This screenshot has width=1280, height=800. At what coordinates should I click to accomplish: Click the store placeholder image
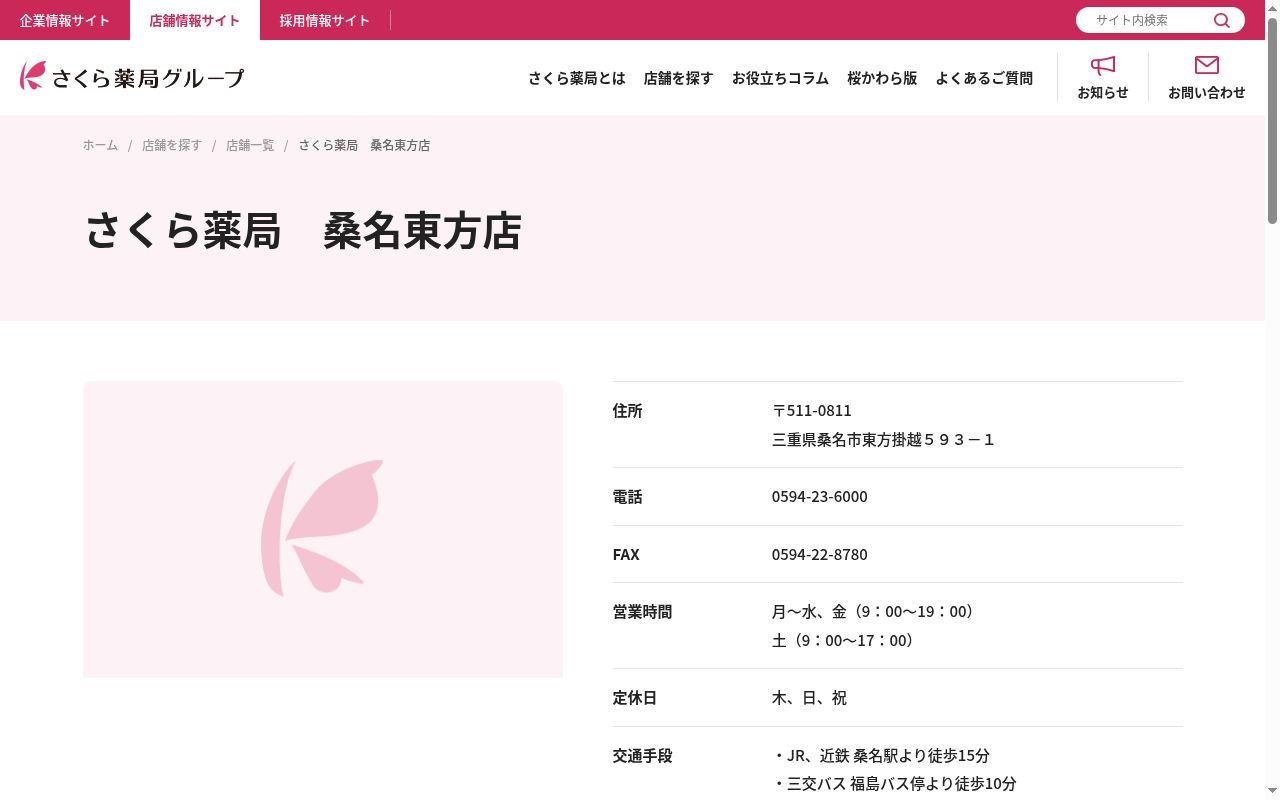click(x=323, y=529)
